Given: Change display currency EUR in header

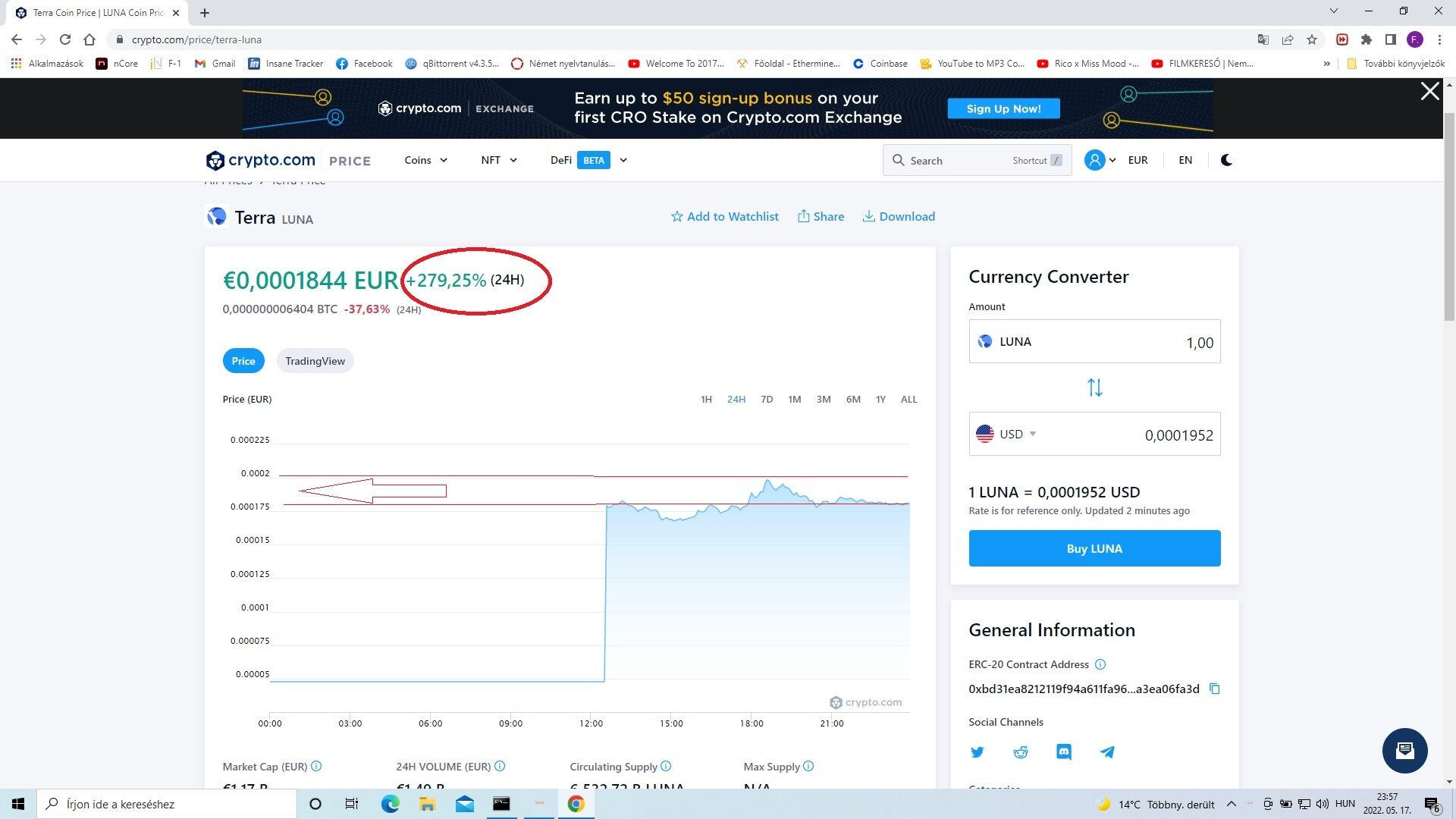Looking at the screenshot, I should tap(1137, 160).
